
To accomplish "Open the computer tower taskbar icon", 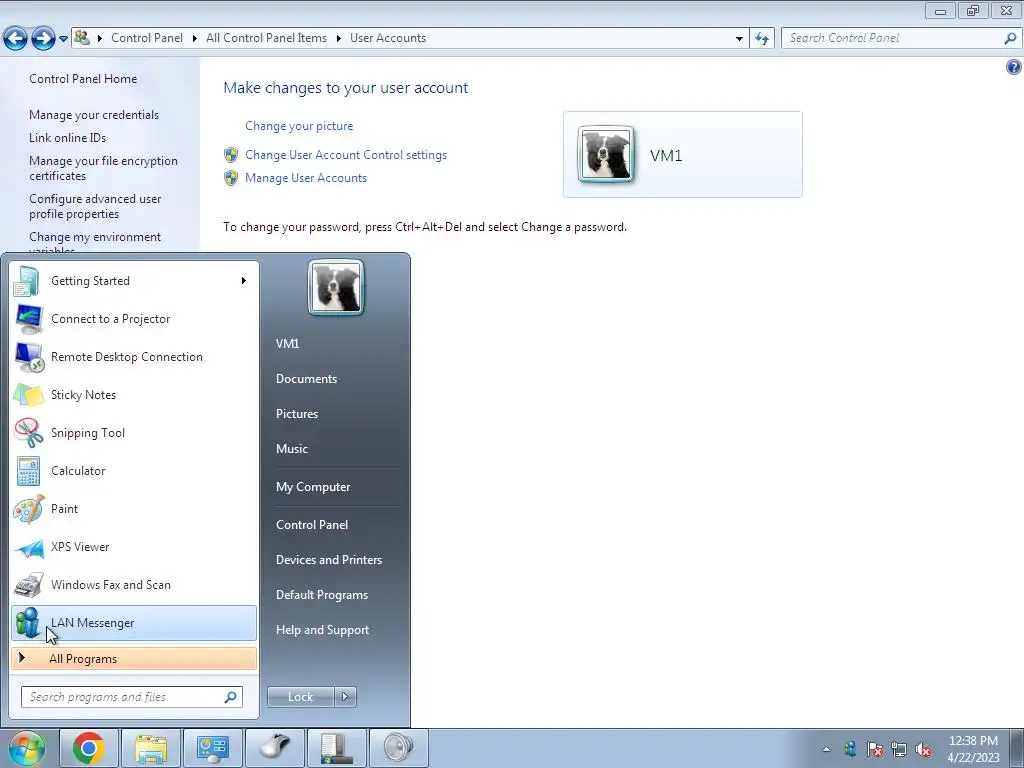I will tap(337, 748).
